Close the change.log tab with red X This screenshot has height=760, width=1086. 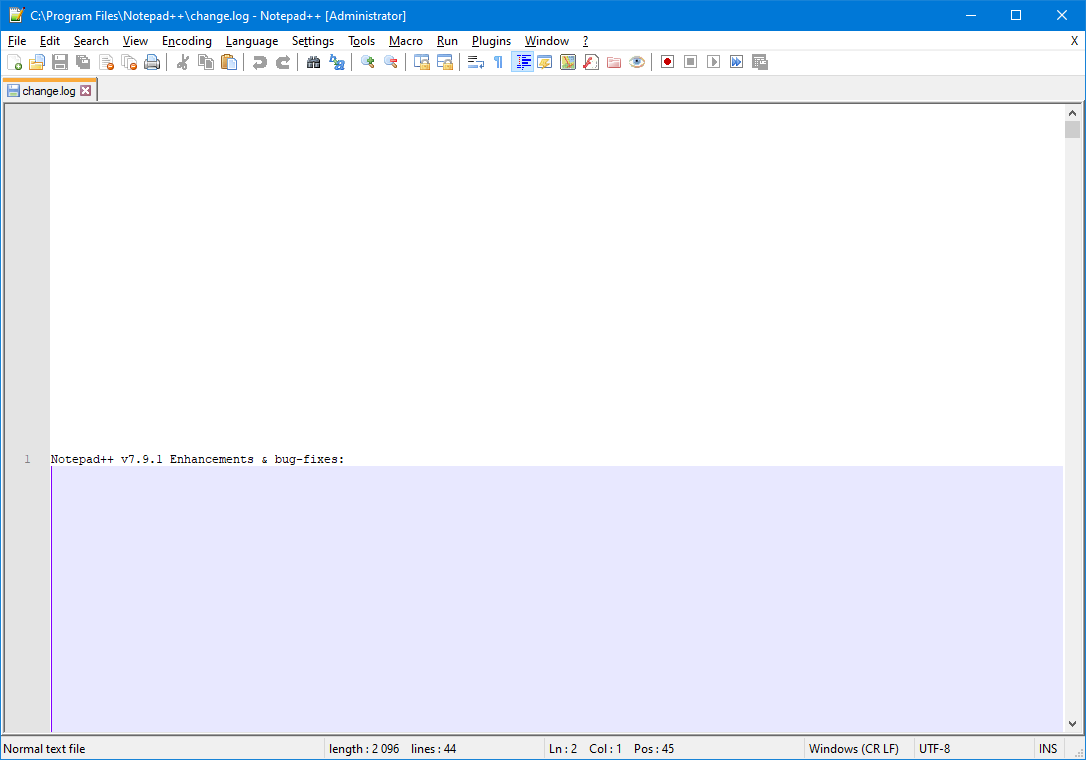(85, 91)
